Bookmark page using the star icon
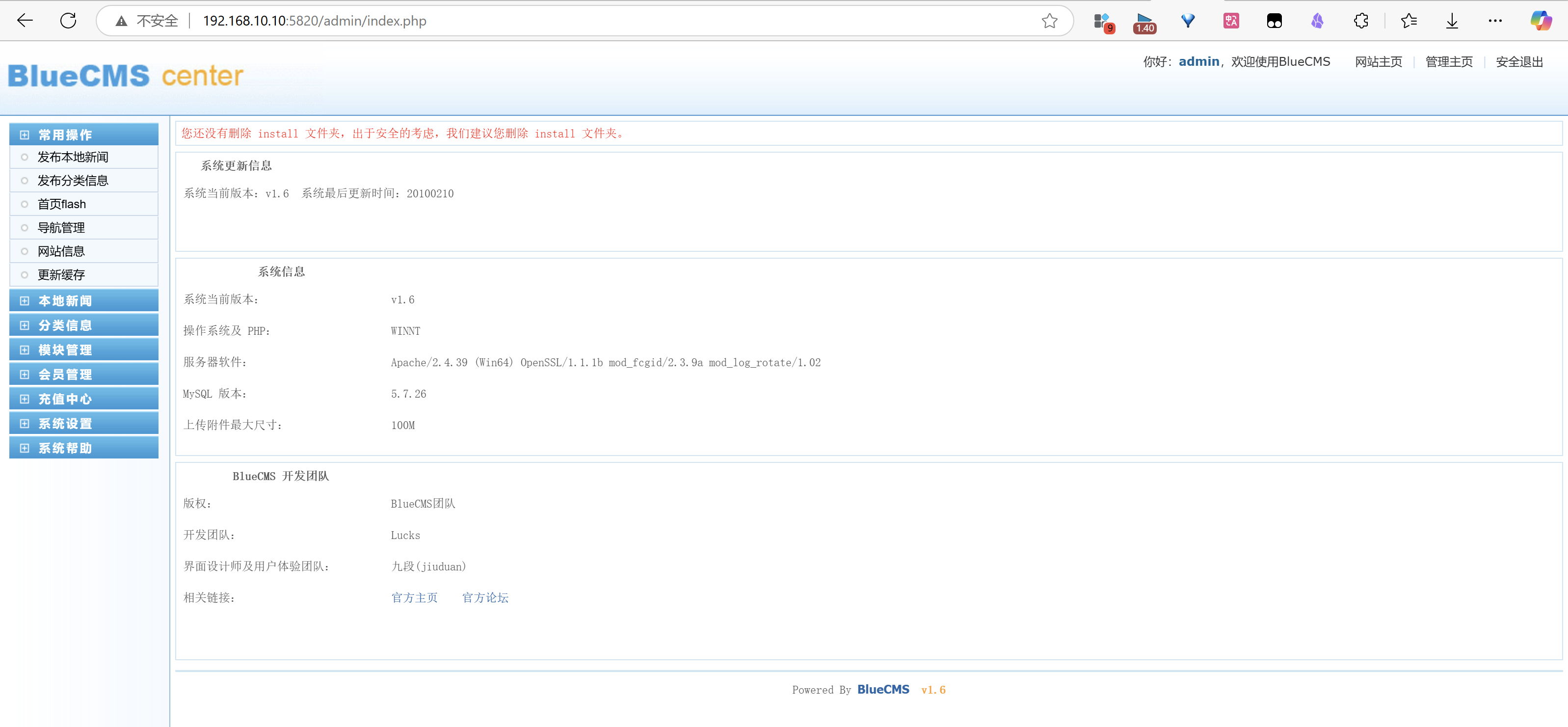The image size is (1568, 727). pos(1049,21)
